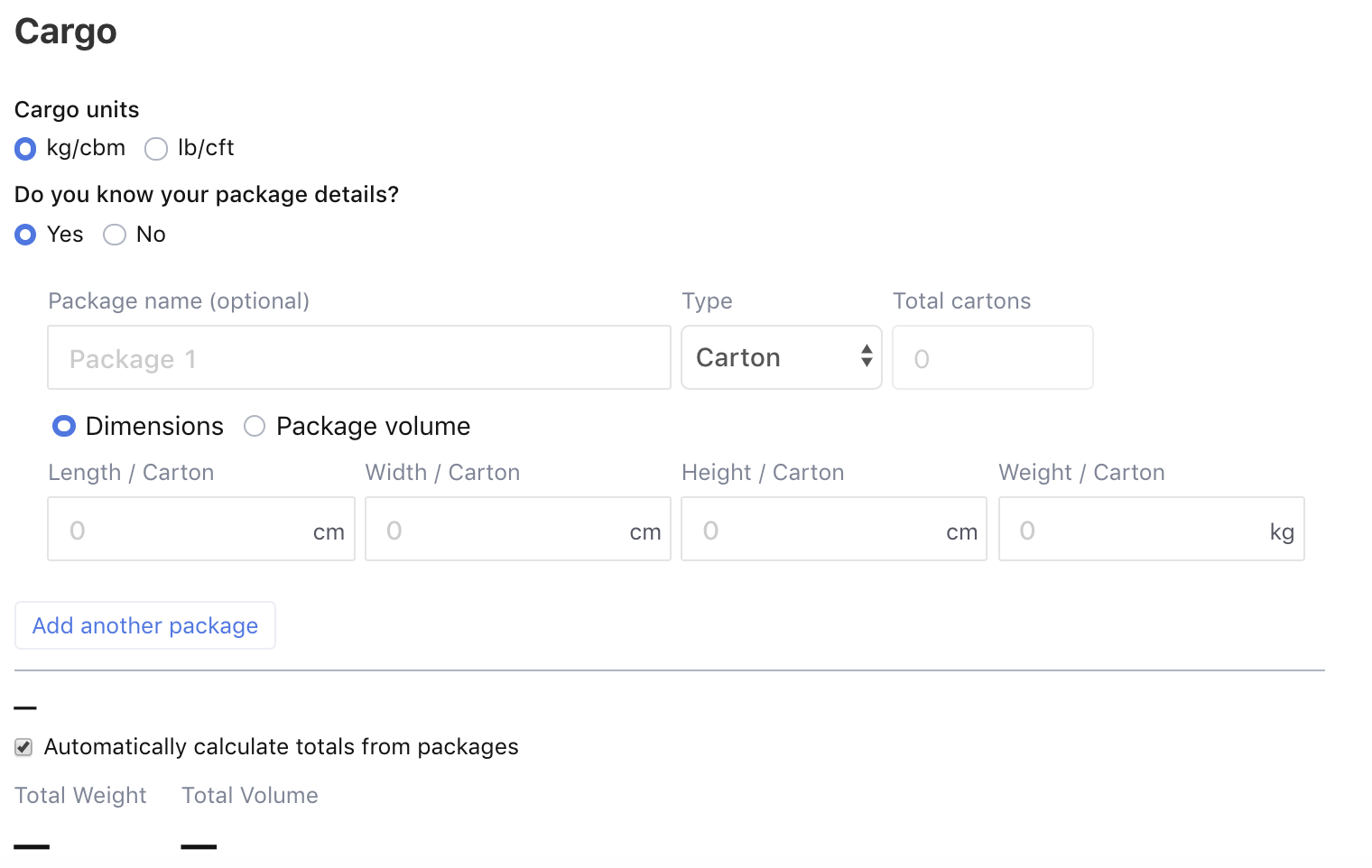Uncheck Automatically calculate totals from packages
The image size is (1372, 868).
[23, 747]
